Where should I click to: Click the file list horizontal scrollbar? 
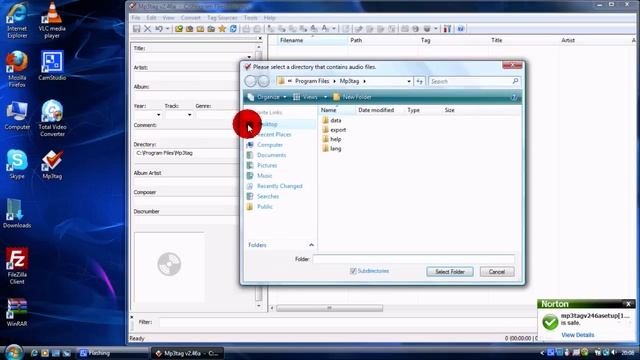[x=329, y=308]
